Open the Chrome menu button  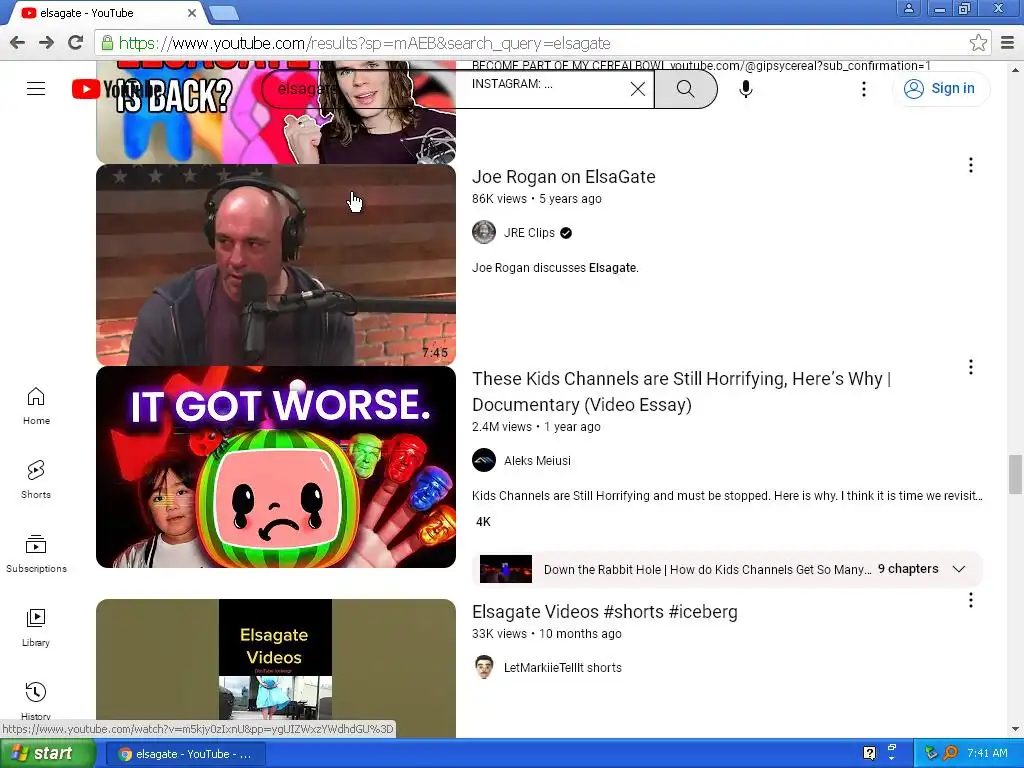[1008, 43]
